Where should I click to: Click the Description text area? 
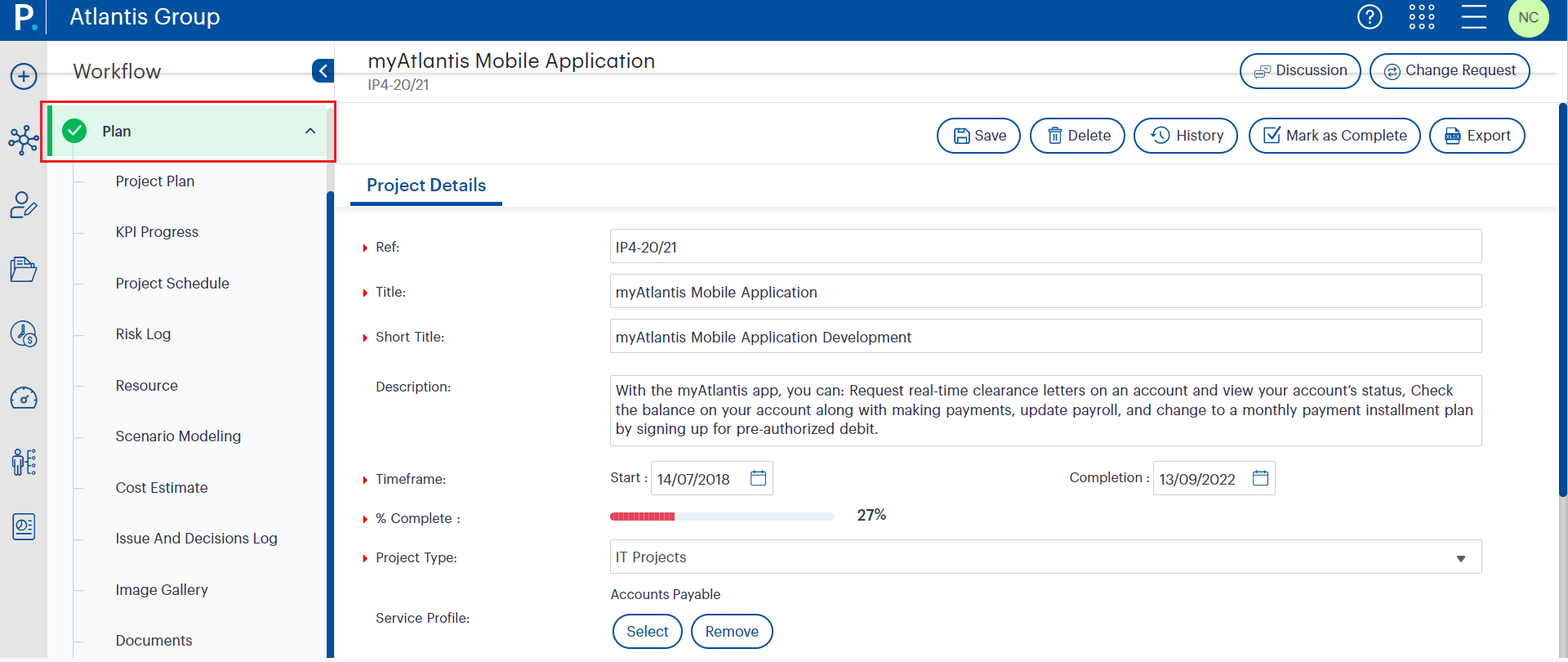pos(1045,410)
